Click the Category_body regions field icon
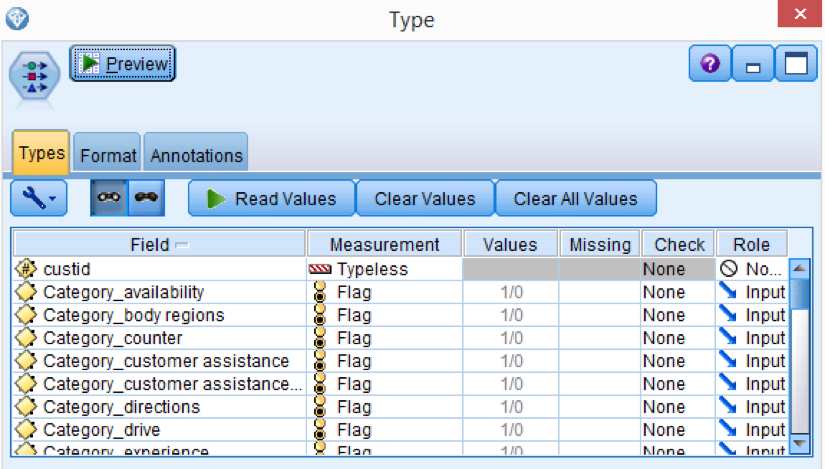Screen dimensions: 825x469 26,315
